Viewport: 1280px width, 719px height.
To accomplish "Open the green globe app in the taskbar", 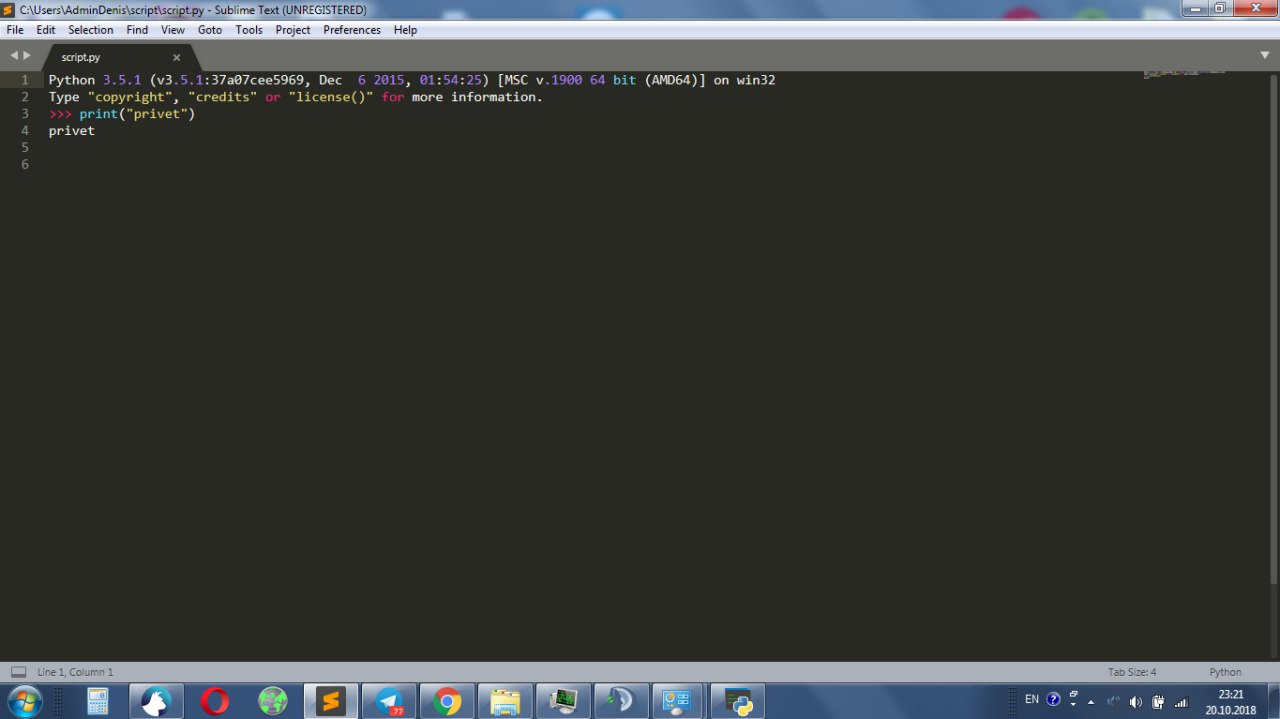I will click(272, 702).
